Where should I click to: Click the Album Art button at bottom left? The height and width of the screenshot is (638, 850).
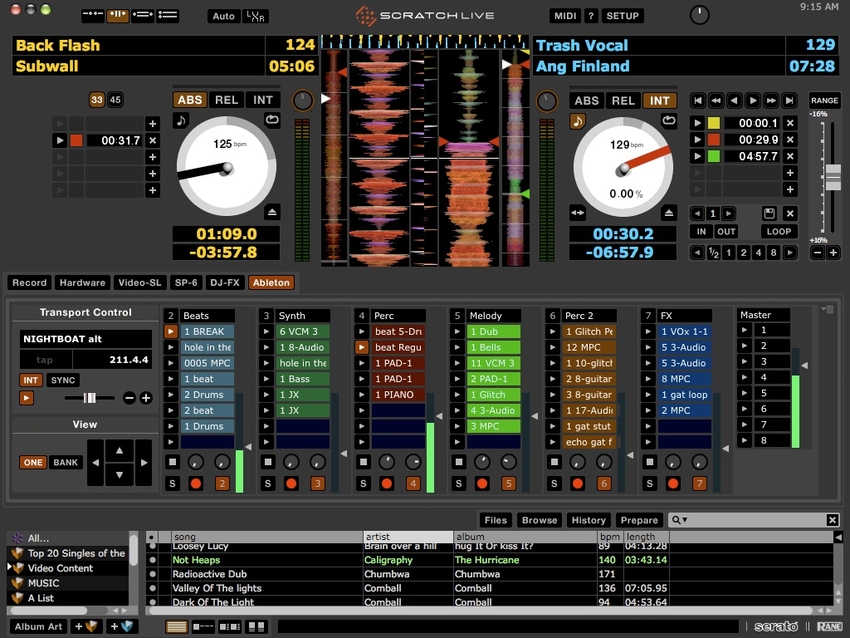tap(38, 626)
